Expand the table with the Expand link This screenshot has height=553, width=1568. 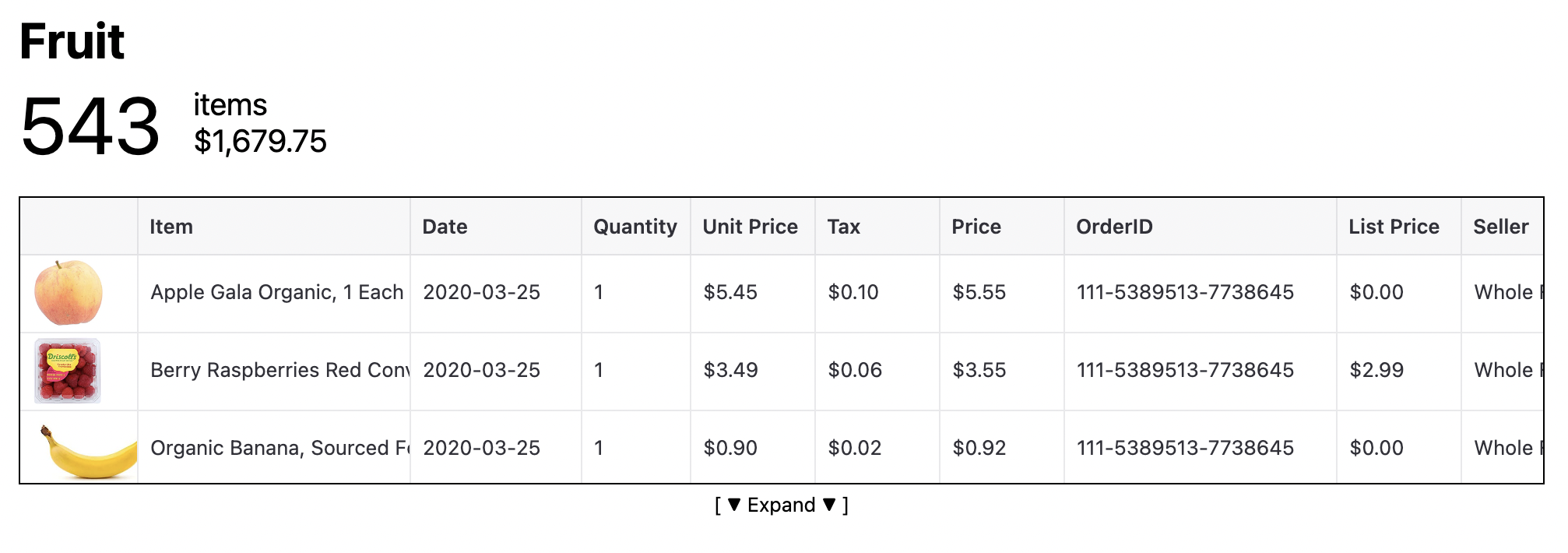click(782, 505)
